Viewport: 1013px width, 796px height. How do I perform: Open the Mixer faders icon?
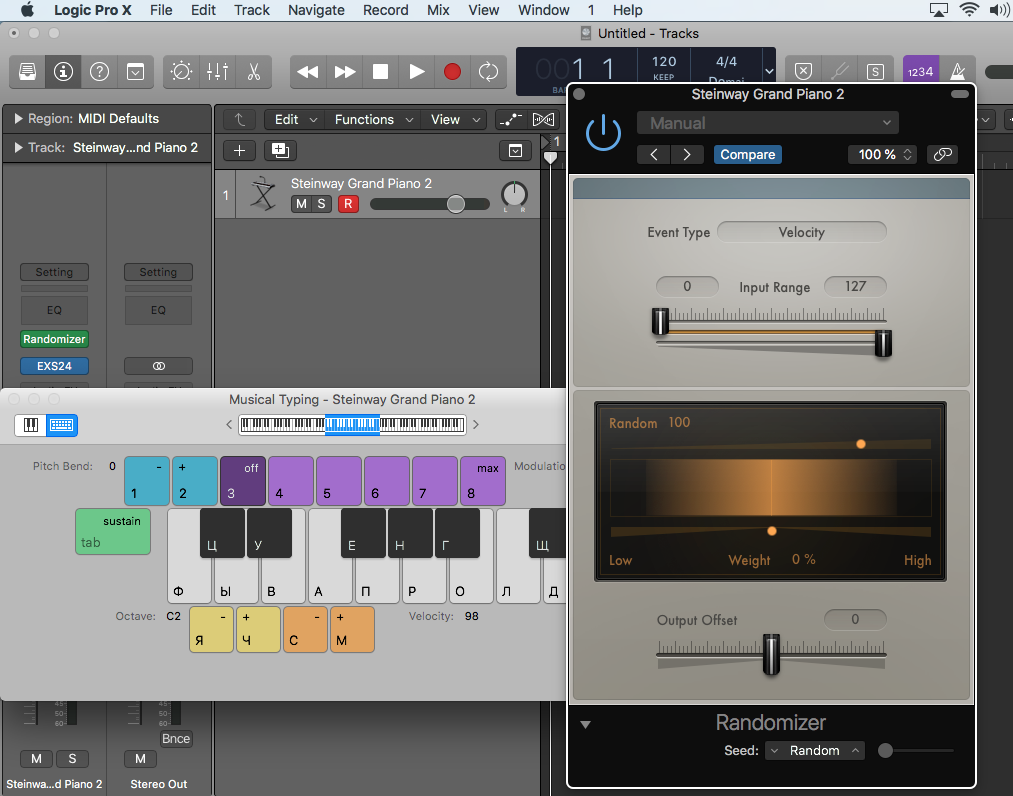pyautogui.click(x=218, y=71)
